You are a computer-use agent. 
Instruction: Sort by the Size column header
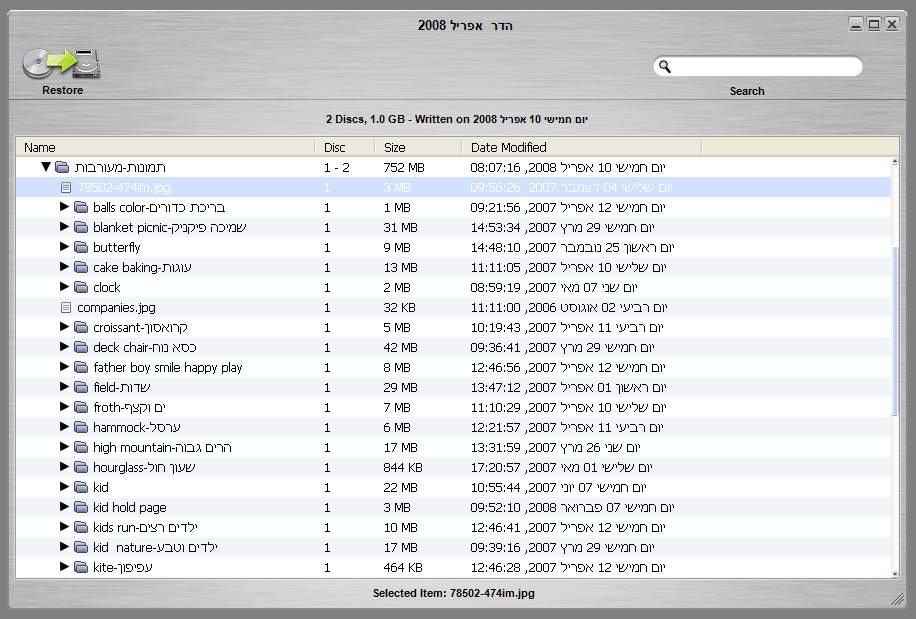418,147
